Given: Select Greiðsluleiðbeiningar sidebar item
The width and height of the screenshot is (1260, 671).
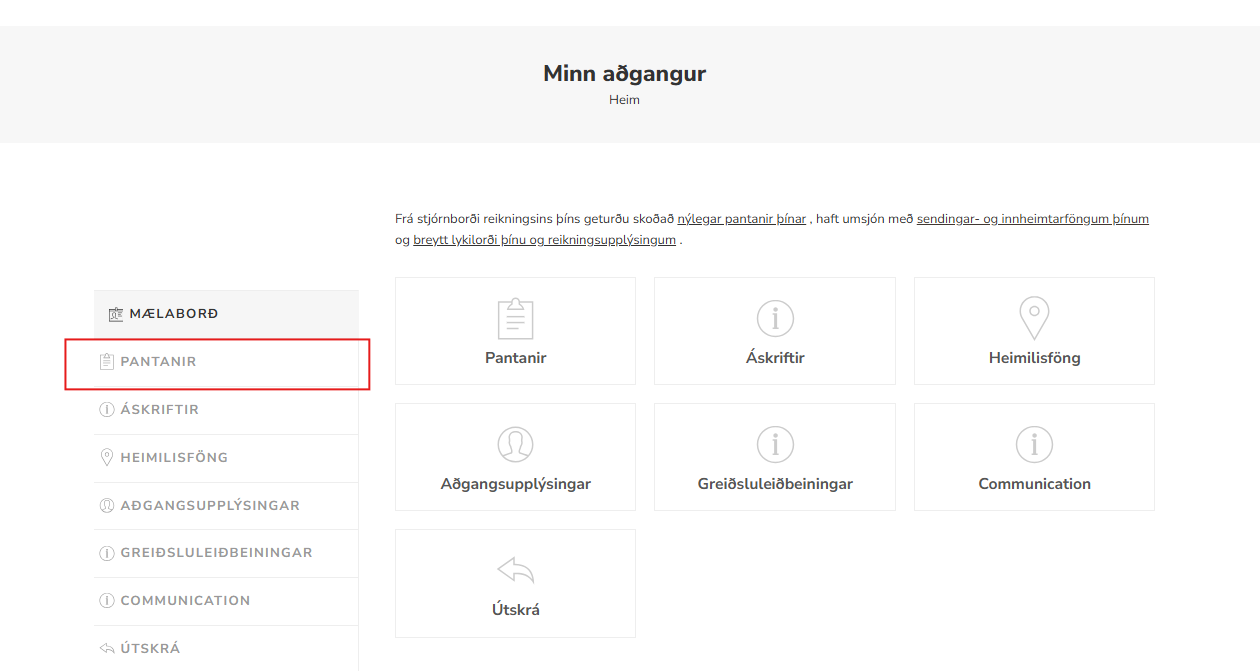Looking at the screenshot, I should point(216,553).
